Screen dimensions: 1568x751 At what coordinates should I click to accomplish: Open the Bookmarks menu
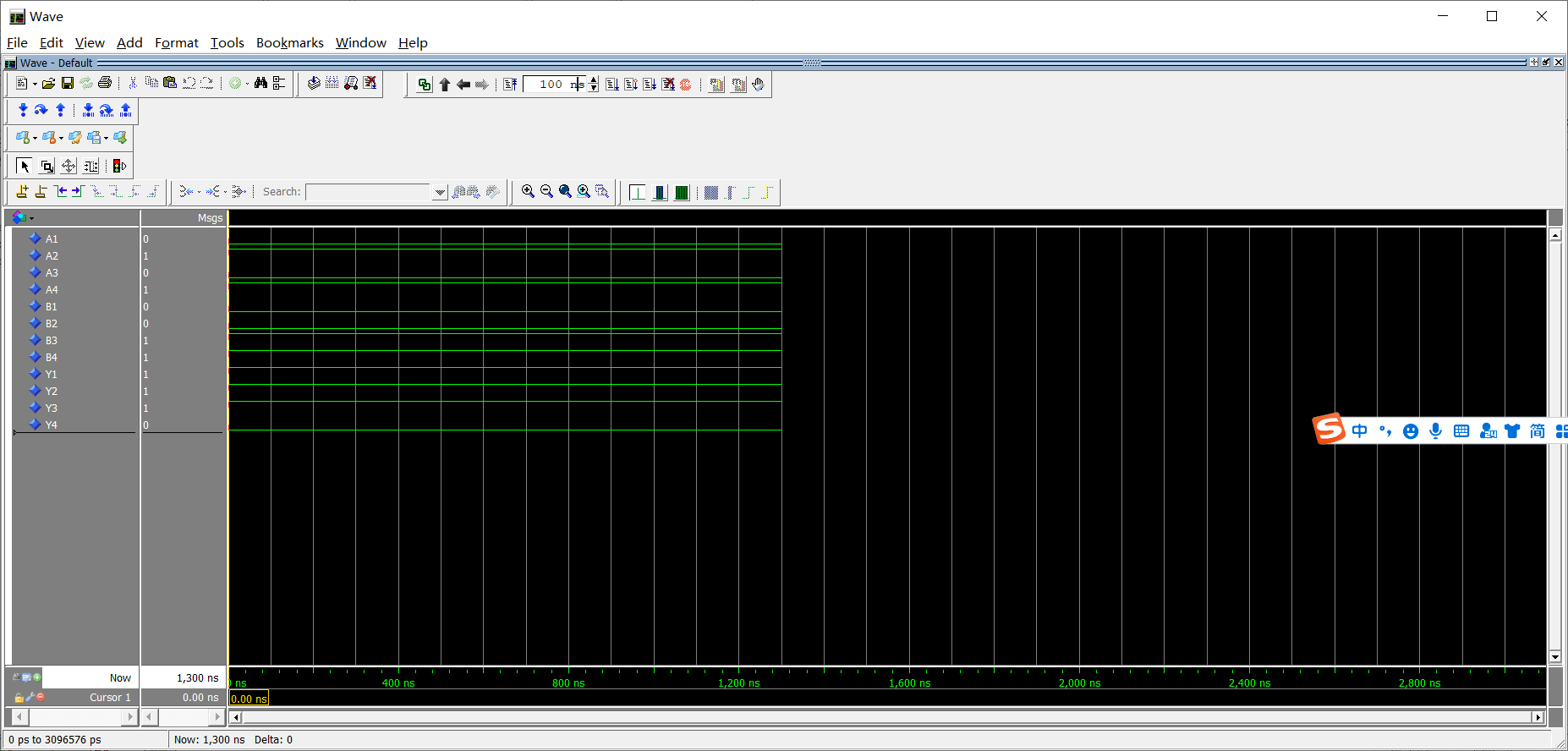[290, 42]
